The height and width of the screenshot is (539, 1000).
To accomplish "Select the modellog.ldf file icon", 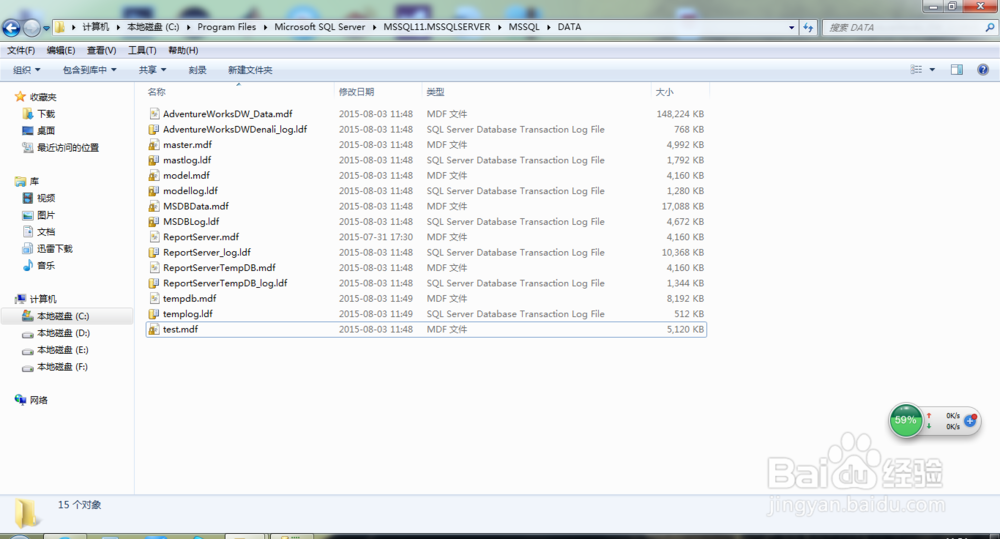I will pyautogui.click(x=154, y=191).
